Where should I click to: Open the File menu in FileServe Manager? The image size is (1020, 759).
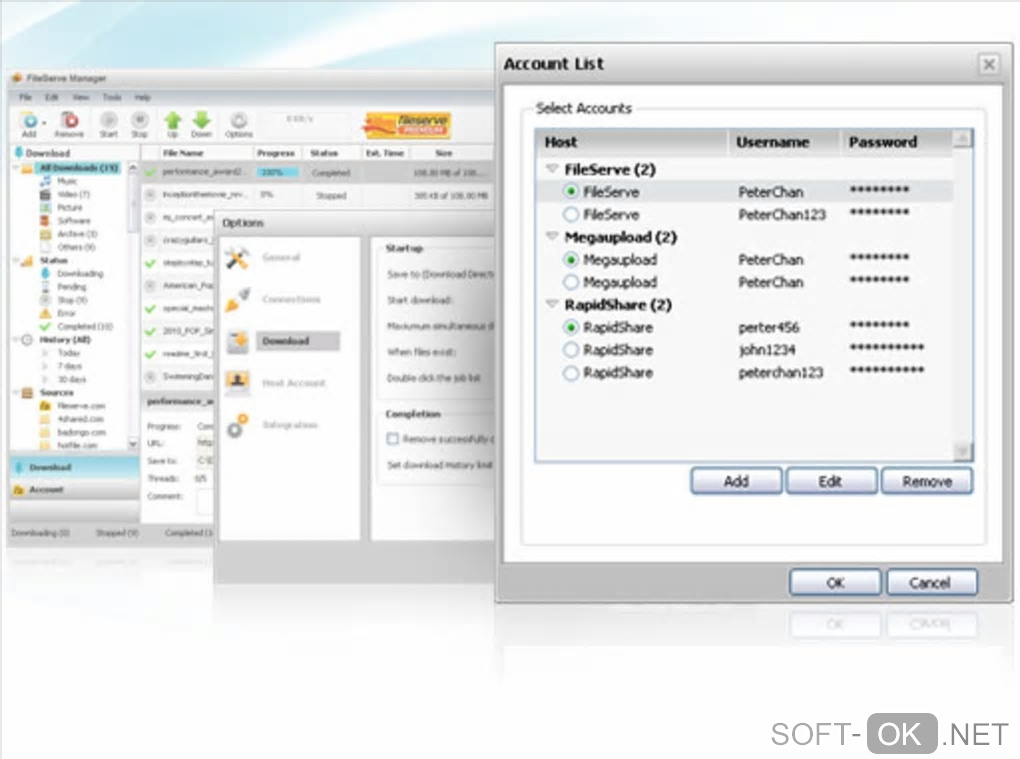(25, 97)
